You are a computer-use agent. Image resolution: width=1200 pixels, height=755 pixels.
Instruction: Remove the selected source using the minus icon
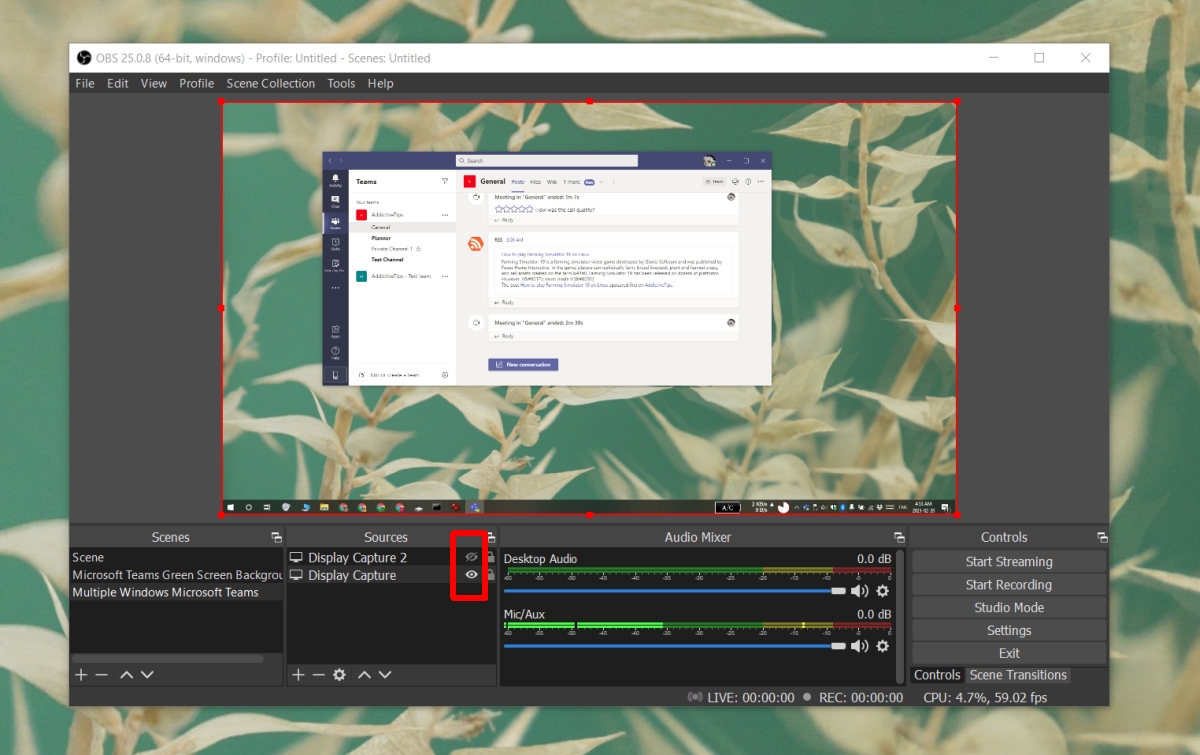tap(318, 674)
